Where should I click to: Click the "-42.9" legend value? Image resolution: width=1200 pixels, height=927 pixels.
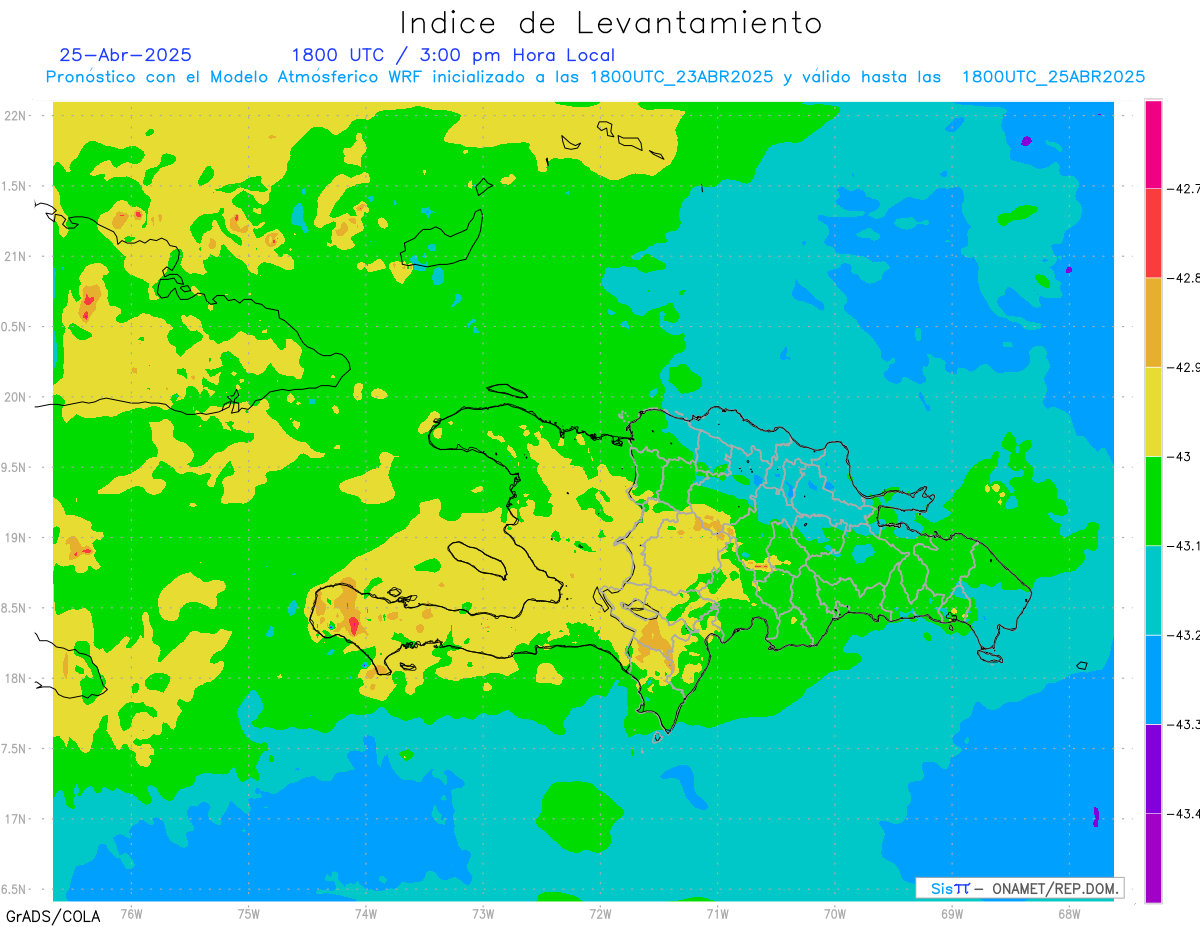(x=1183, y=367)
